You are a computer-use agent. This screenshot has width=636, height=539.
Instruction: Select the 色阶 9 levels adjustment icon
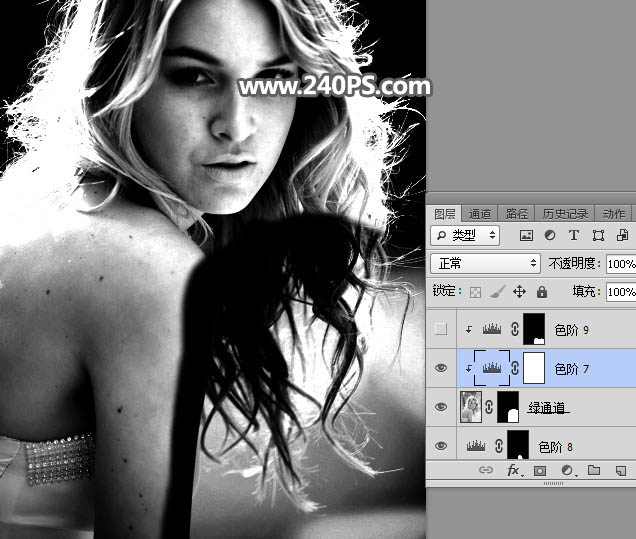492,329
